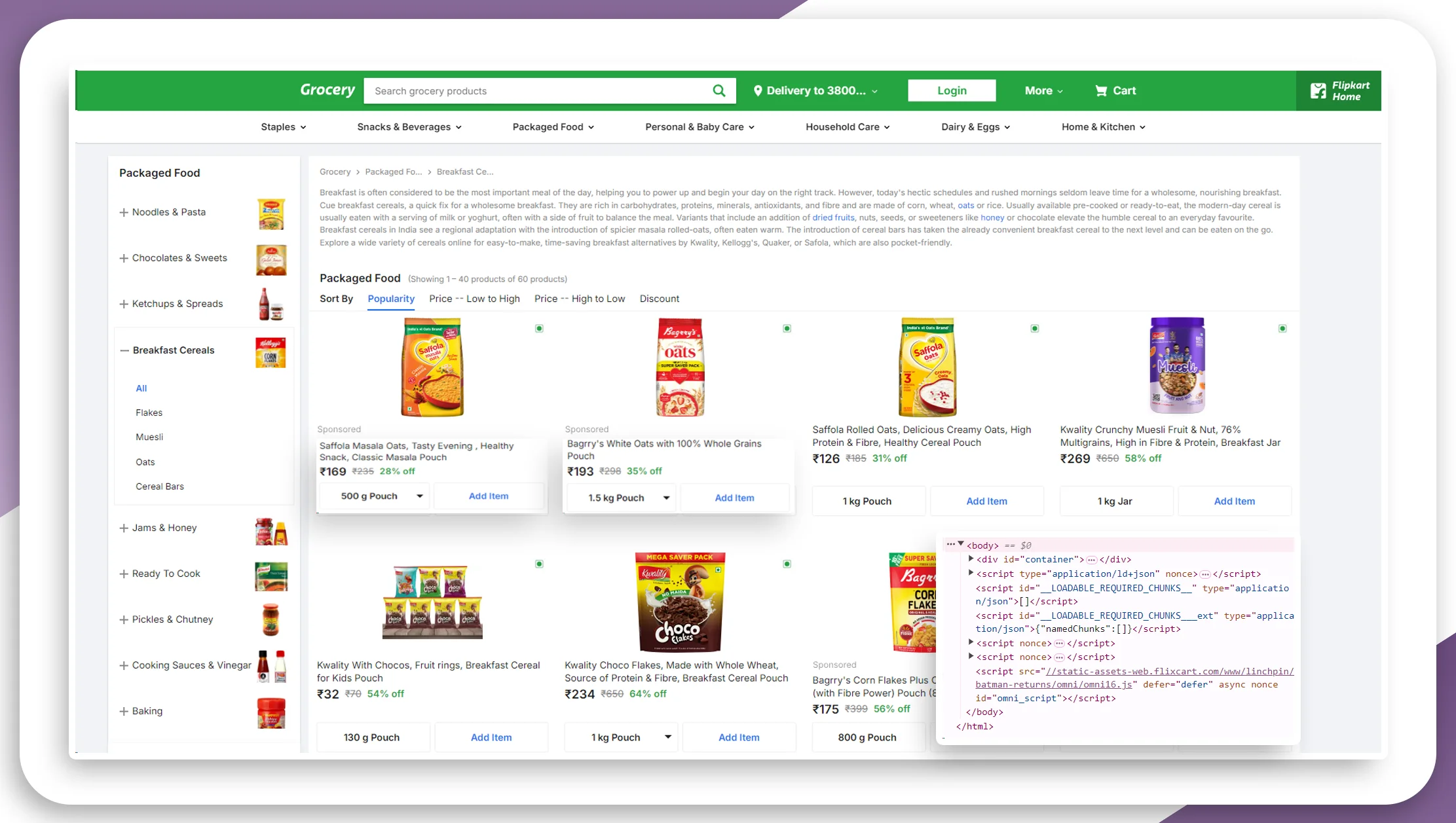This screenshot has height=823, width=1456.
Task: Open the More dropdown in header
Action: click(1043, 91)
